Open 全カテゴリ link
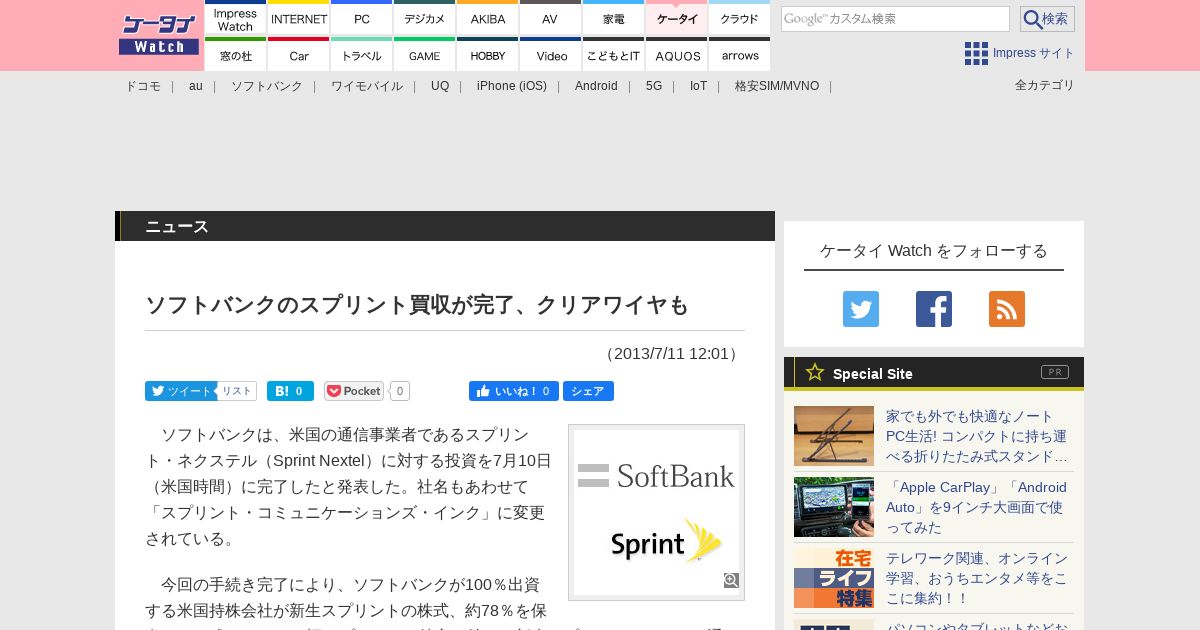The width and height of the screenshot is (1200, 630). click(1045, 85)
